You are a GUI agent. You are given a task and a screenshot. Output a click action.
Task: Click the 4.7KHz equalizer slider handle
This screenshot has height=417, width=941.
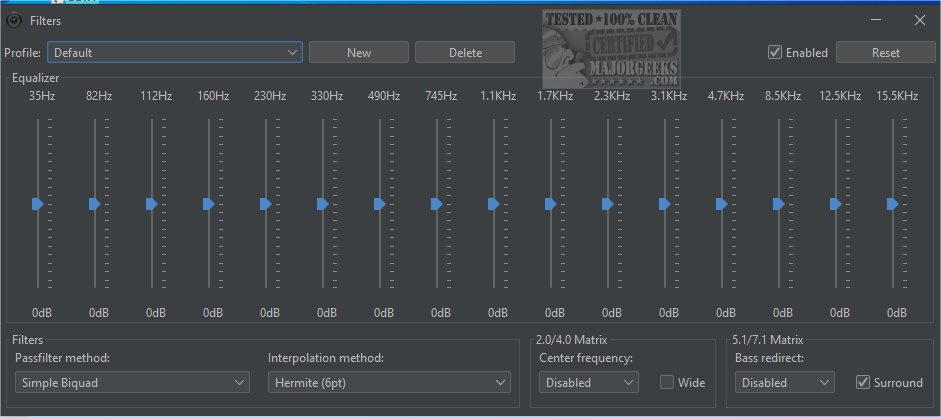pyautogui.click(x=722, y=204)
